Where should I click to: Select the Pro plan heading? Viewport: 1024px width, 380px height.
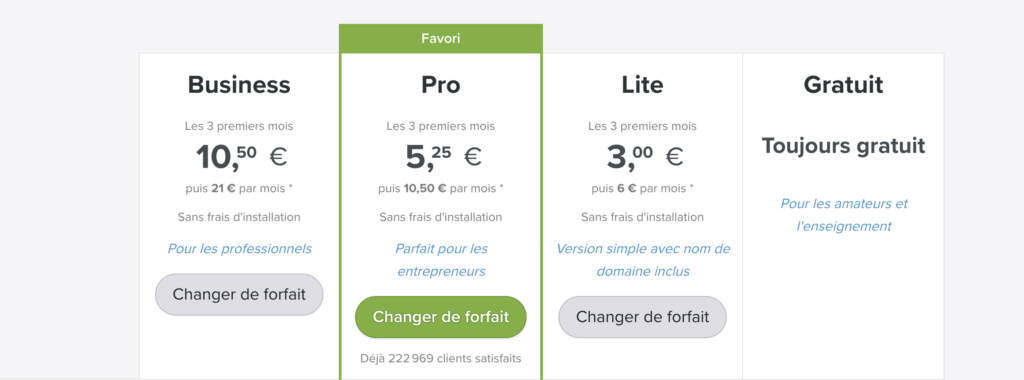click(x=441, y=85)
